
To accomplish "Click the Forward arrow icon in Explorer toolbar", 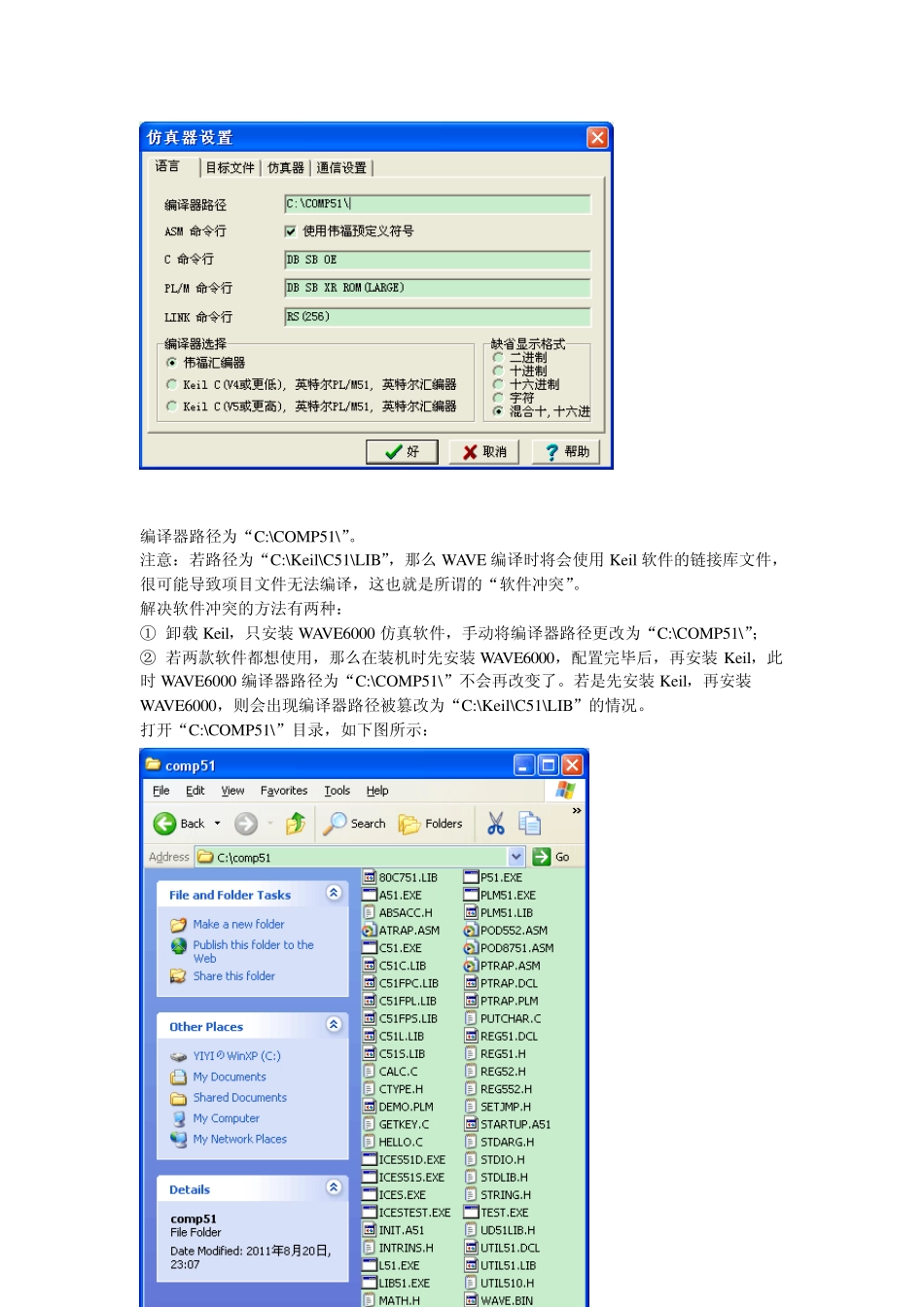I will [246, 824].
